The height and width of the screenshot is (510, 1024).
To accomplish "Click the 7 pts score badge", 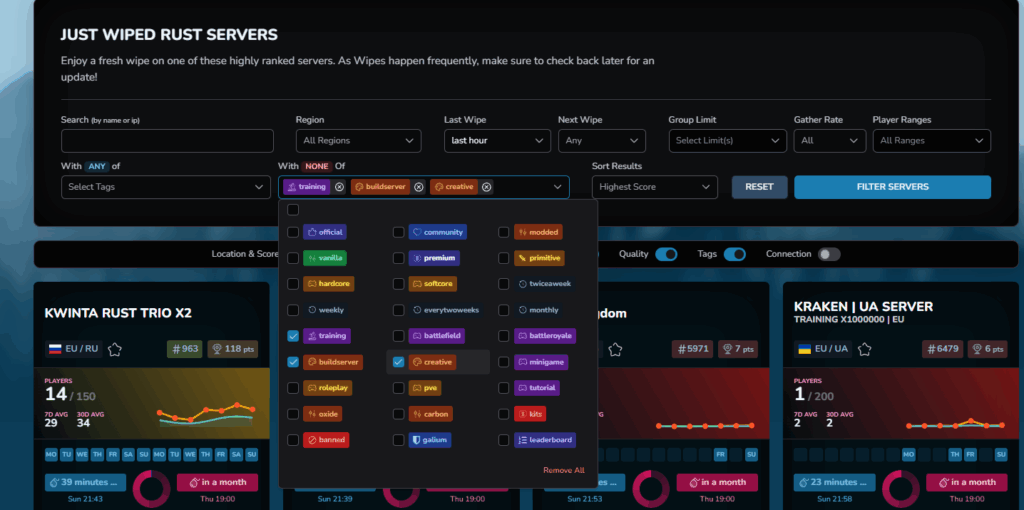I will 738,349.
